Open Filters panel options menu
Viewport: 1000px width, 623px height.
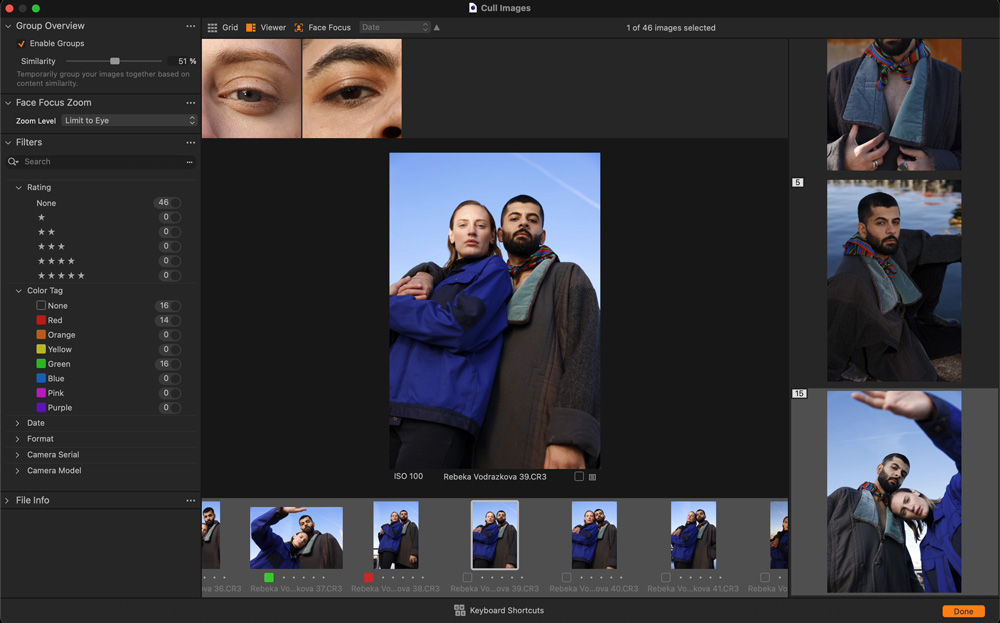[x=190, y=143]
